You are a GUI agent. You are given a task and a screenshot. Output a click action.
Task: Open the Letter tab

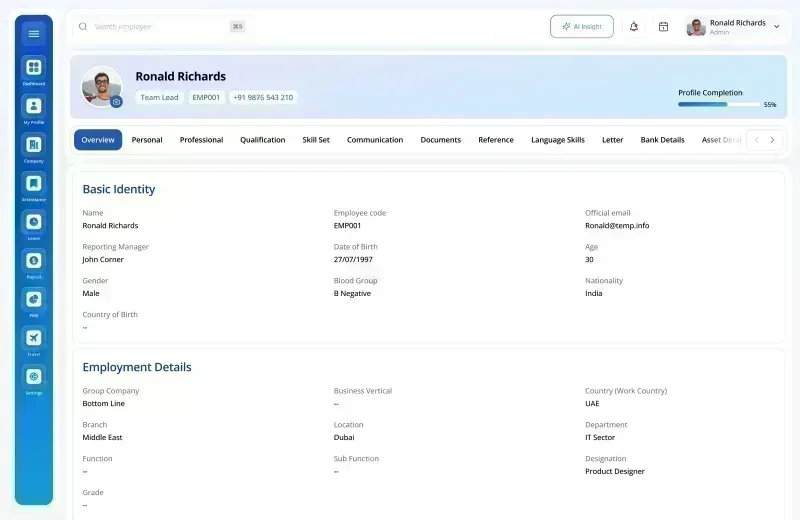612,140
